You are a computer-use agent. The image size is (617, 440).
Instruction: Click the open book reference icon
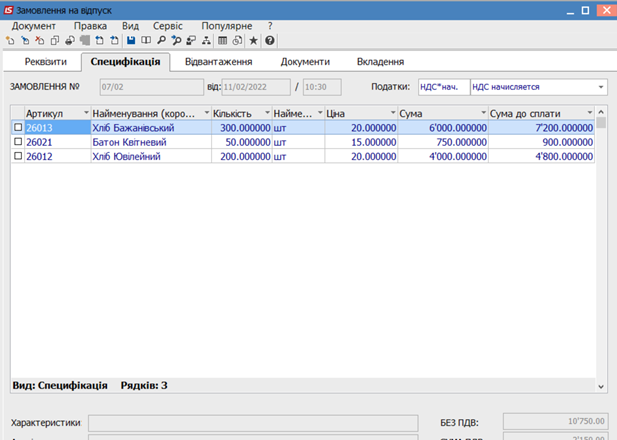tap(146, 41)
